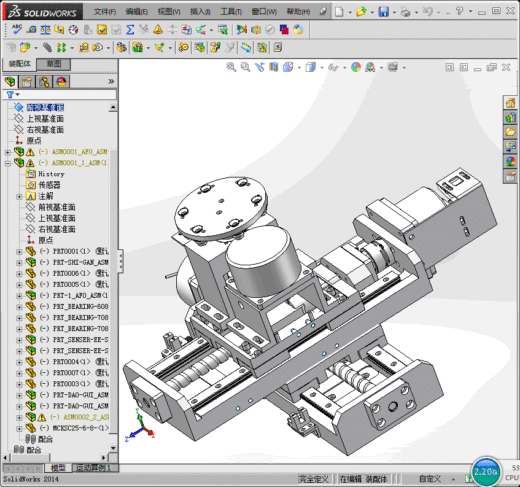The width and height of the screenshot is (520, 487).
Task: Open the 文件(F) menu
Action: point(105,12)
